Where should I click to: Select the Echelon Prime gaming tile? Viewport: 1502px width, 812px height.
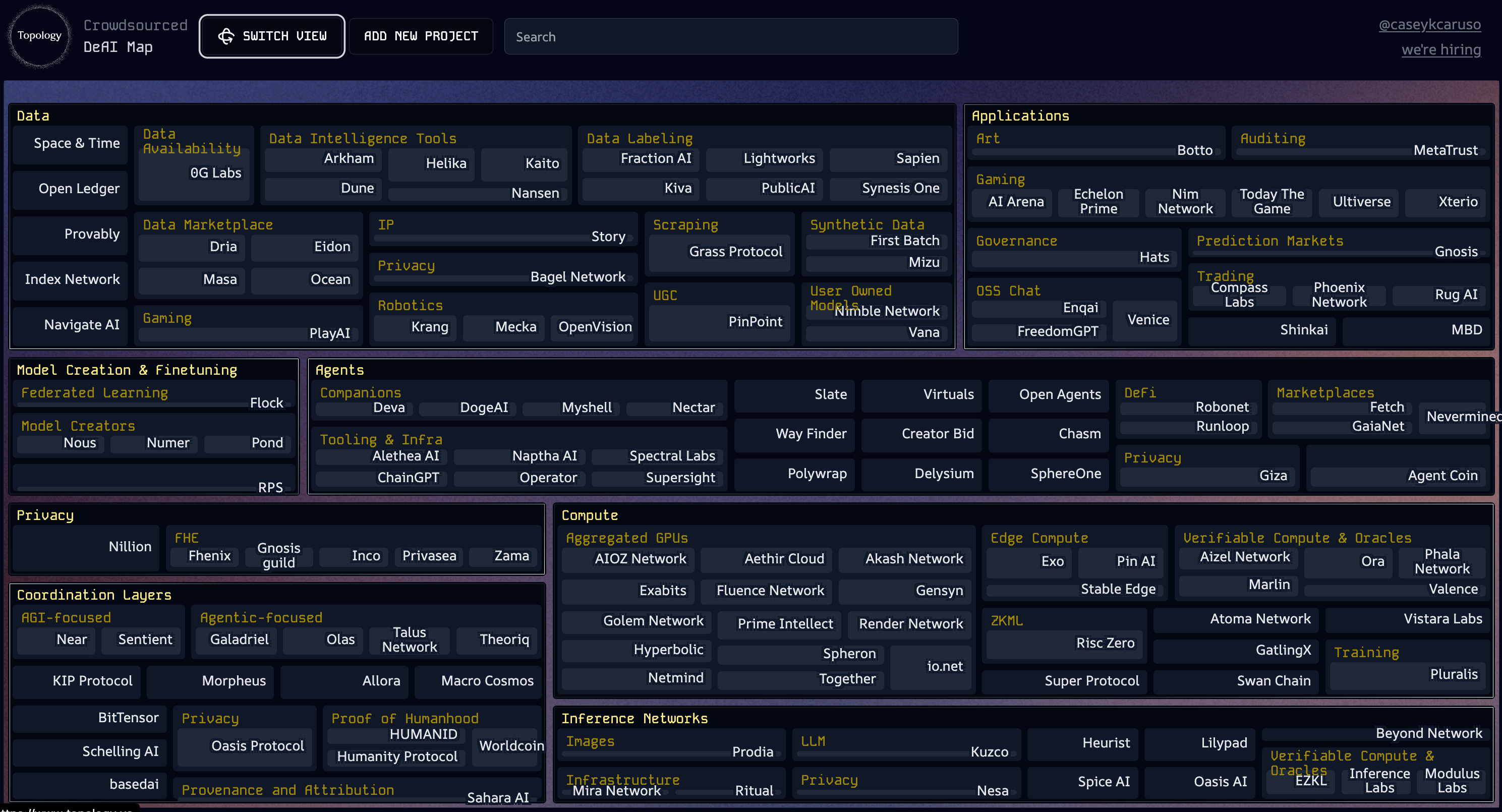1098,202
